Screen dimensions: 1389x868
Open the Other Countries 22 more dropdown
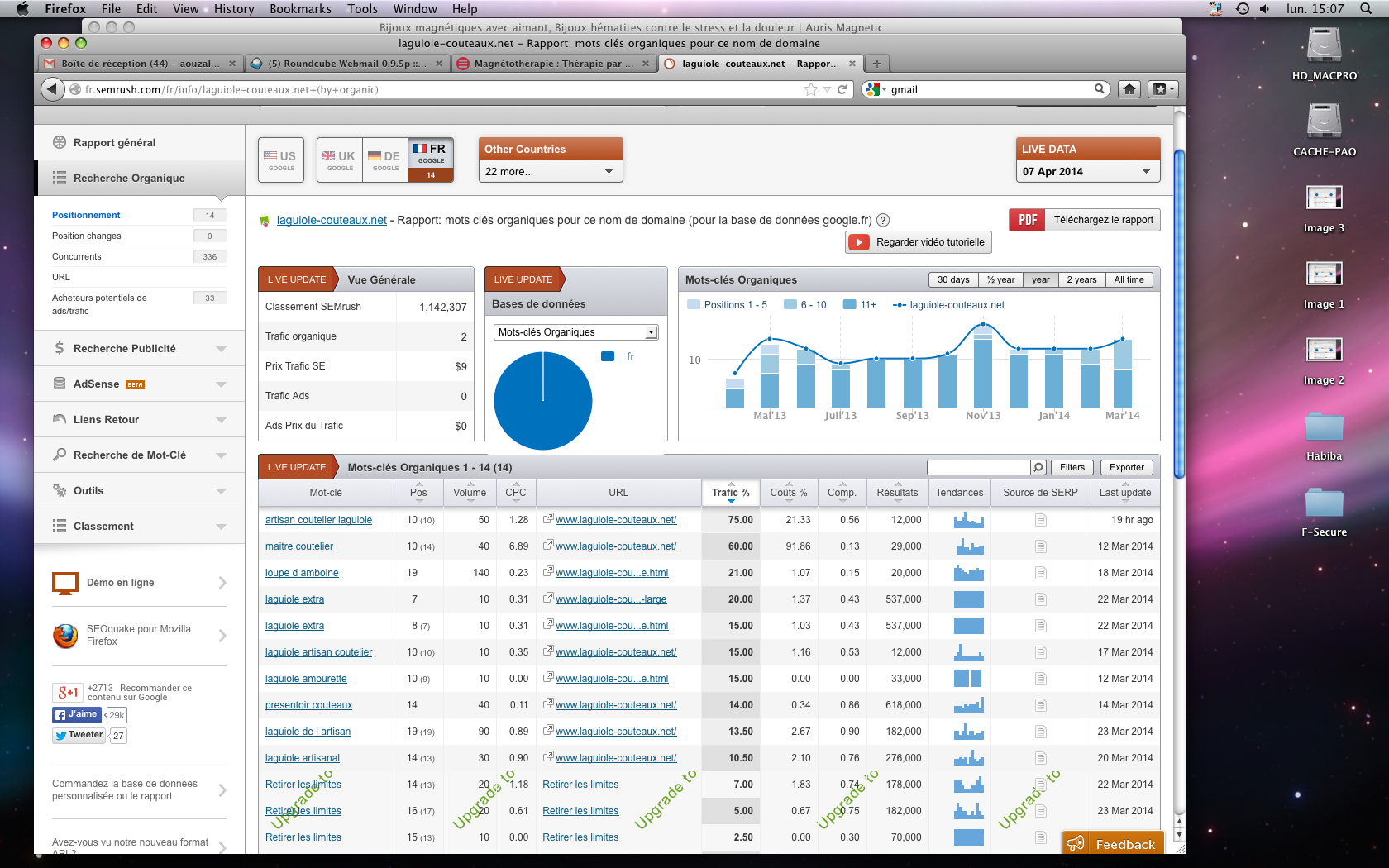tap(550, 171)
